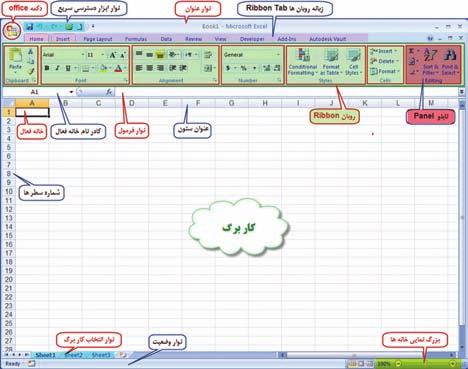The image size is (468, 369).
Task: Expand the Alignment group dialog launcher
Action: [x=215, y=80]
